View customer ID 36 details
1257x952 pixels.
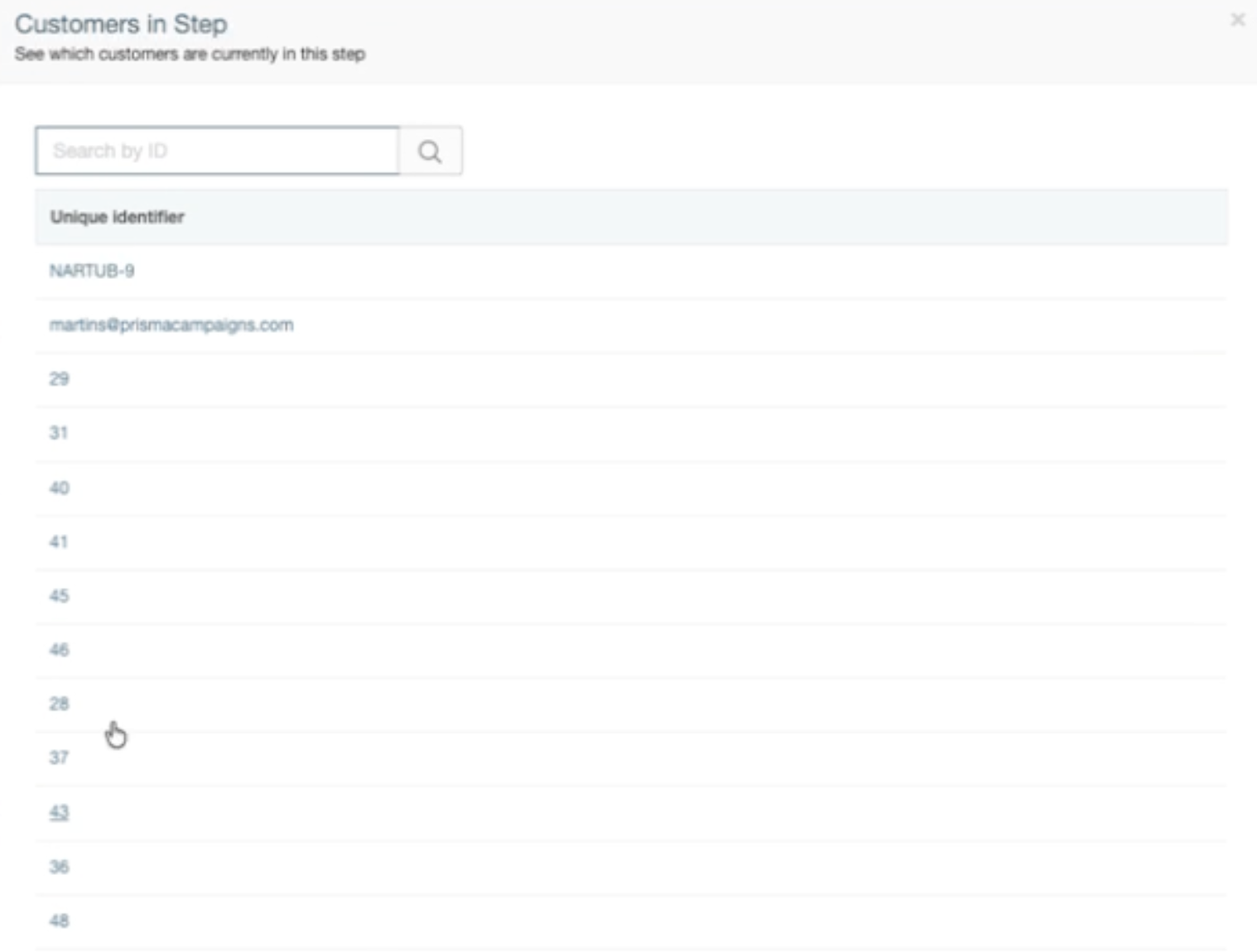(59, 867)
